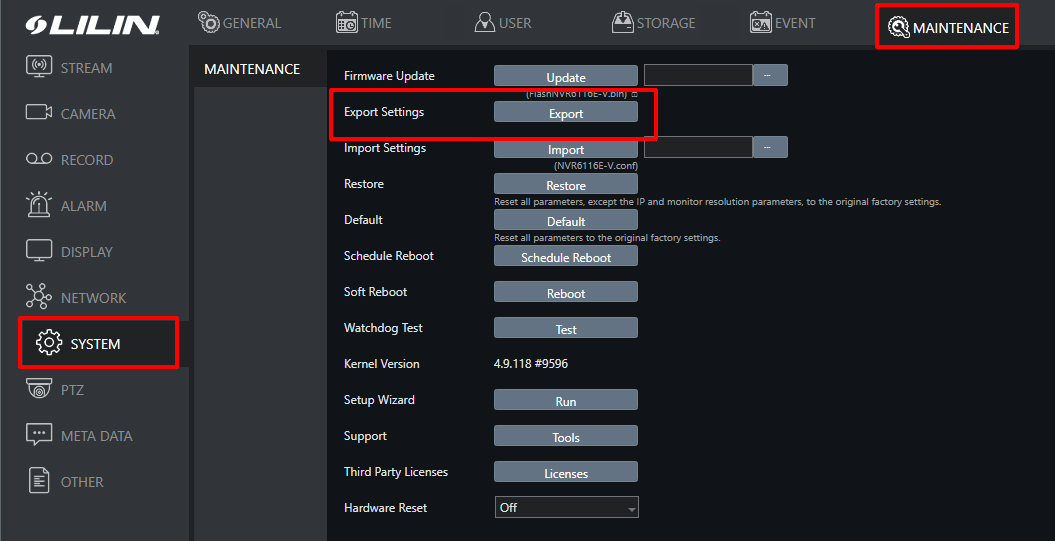The width and height of the screenshot is (1055, 541).
Task: Browse for firmware file with ellipsis button
Action: [770, 75]
